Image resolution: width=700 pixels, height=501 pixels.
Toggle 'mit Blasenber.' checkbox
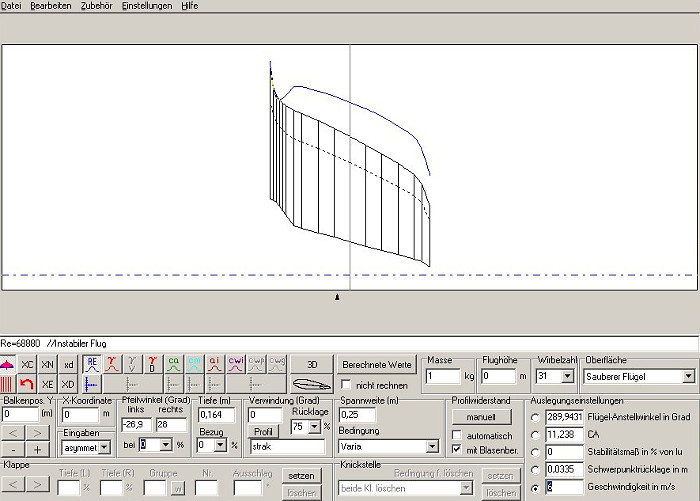(x=457, y=449)
